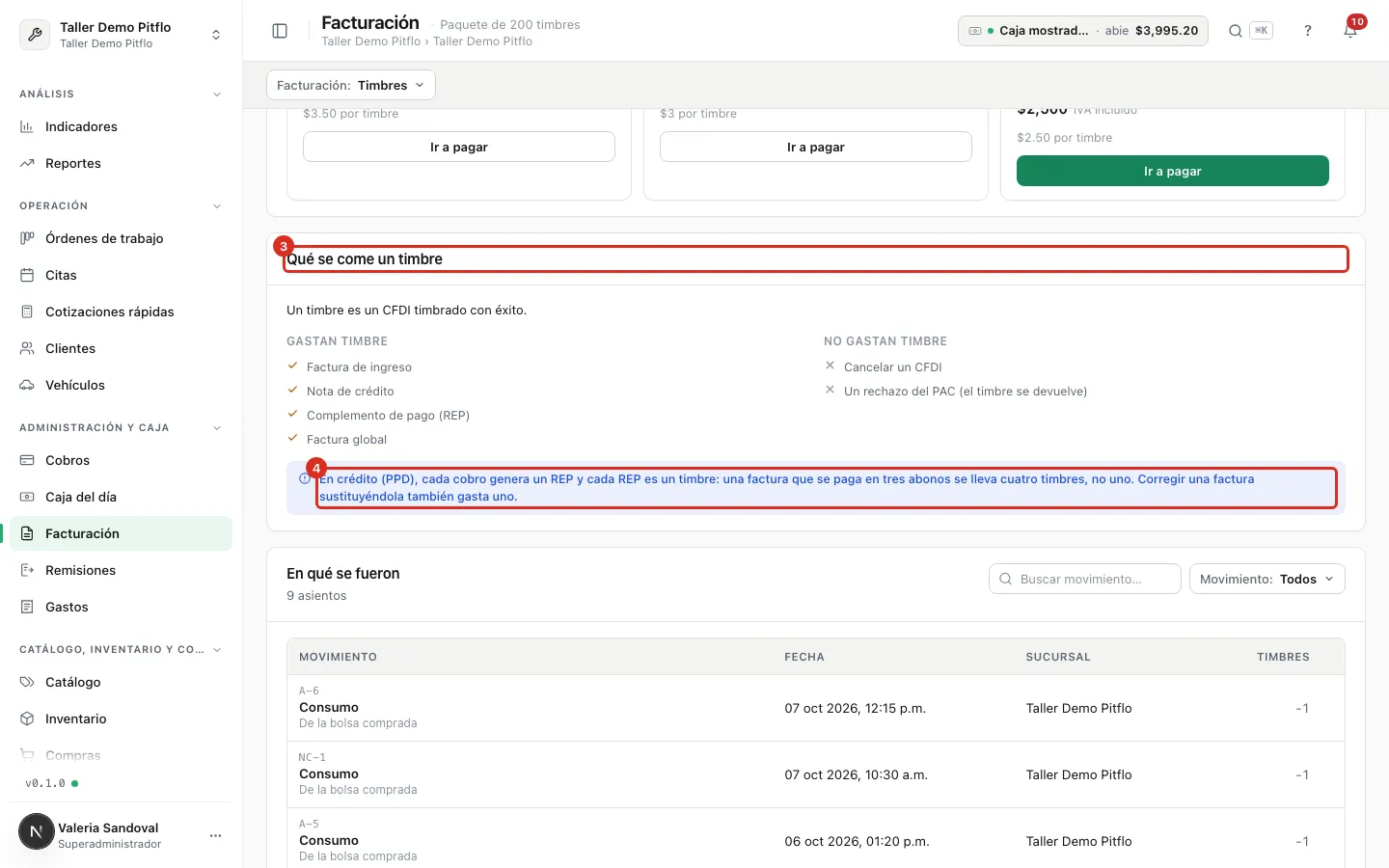Open the notifications bell with 10 badge
1389x868 pixels.
tap(1350, 31)
